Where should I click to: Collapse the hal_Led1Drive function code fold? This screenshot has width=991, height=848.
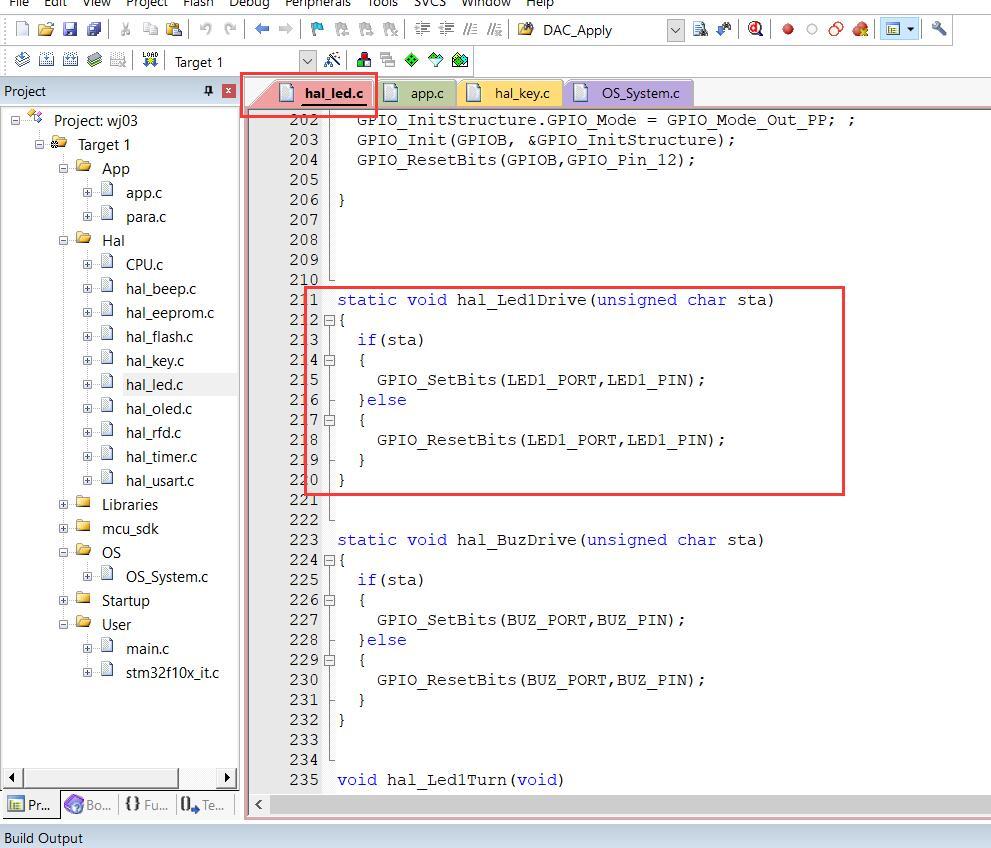pos(329,320)
